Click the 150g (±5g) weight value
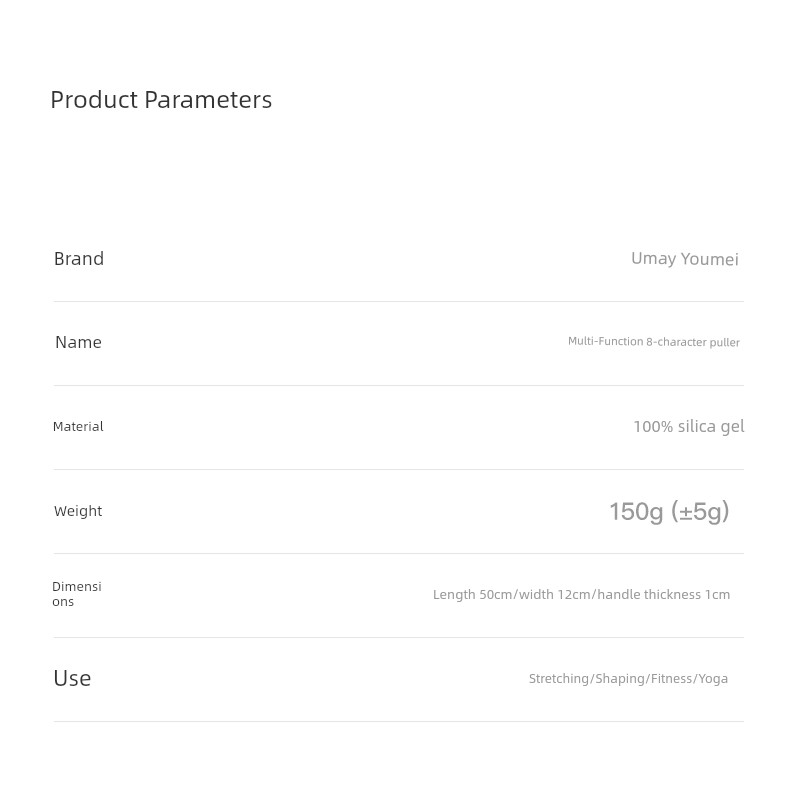The width and height of the screenshot is (790, 809). coord(669,512)
